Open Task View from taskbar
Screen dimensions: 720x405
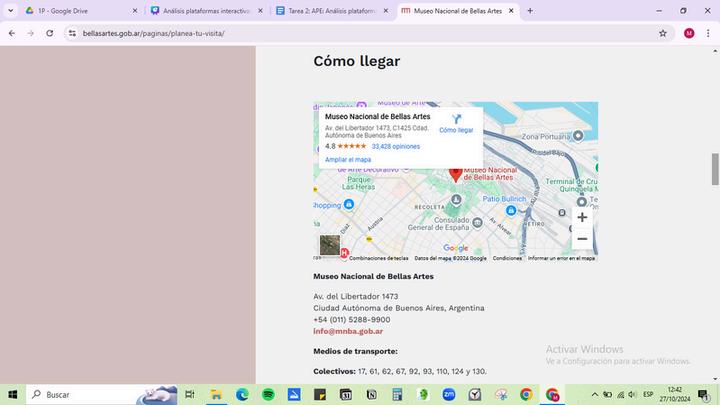190,394
